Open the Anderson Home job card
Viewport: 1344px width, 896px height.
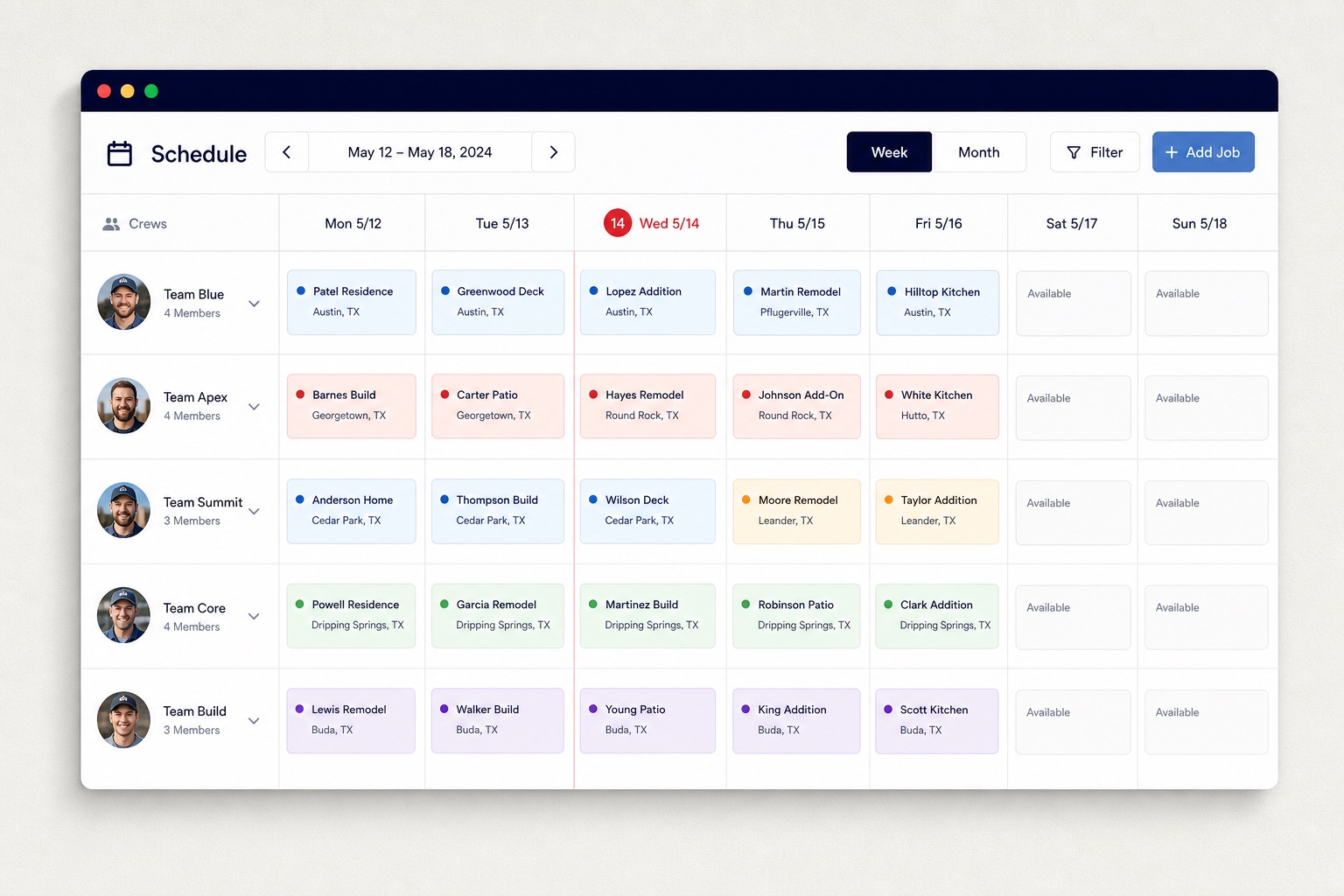(x=352, y=511)
